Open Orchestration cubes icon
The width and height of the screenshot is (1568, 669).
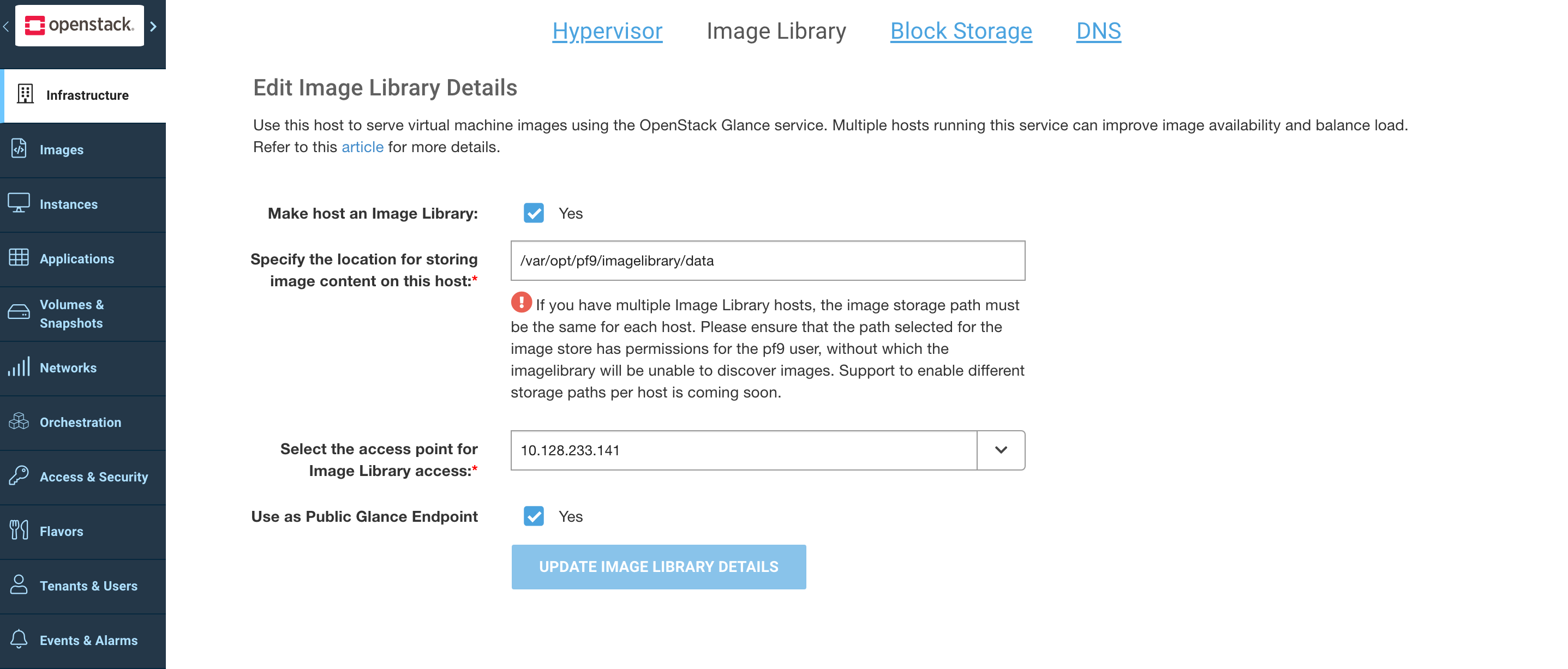[19, 421]
